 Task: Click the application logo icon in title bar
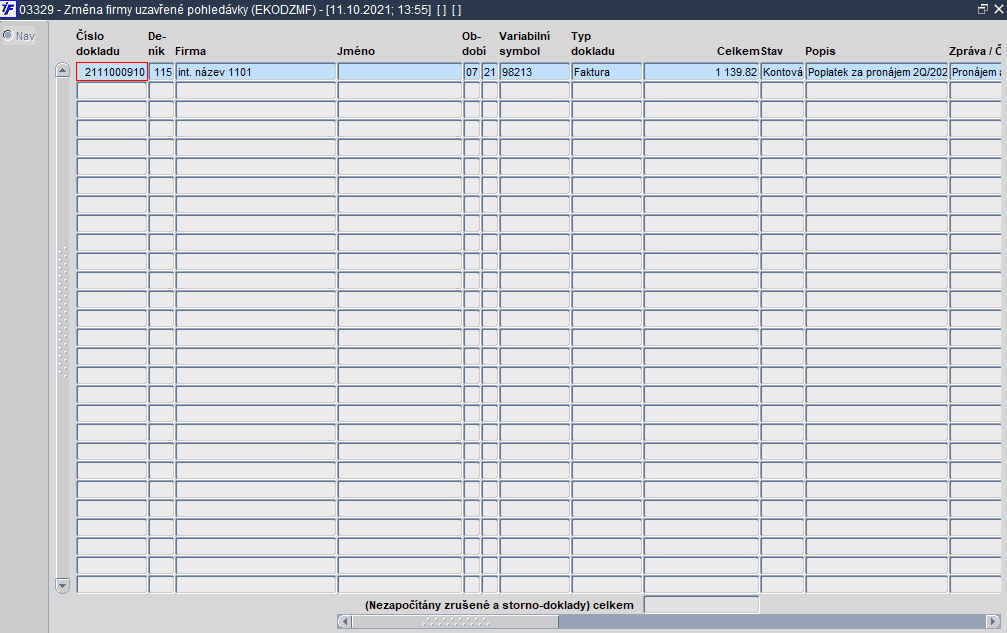coord(8,10)
